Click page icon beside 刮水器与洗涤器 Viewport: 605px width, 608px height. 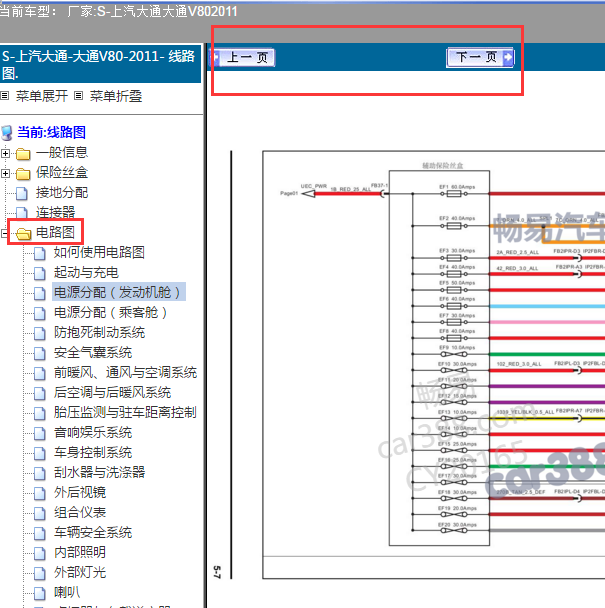tap(40, 473)
